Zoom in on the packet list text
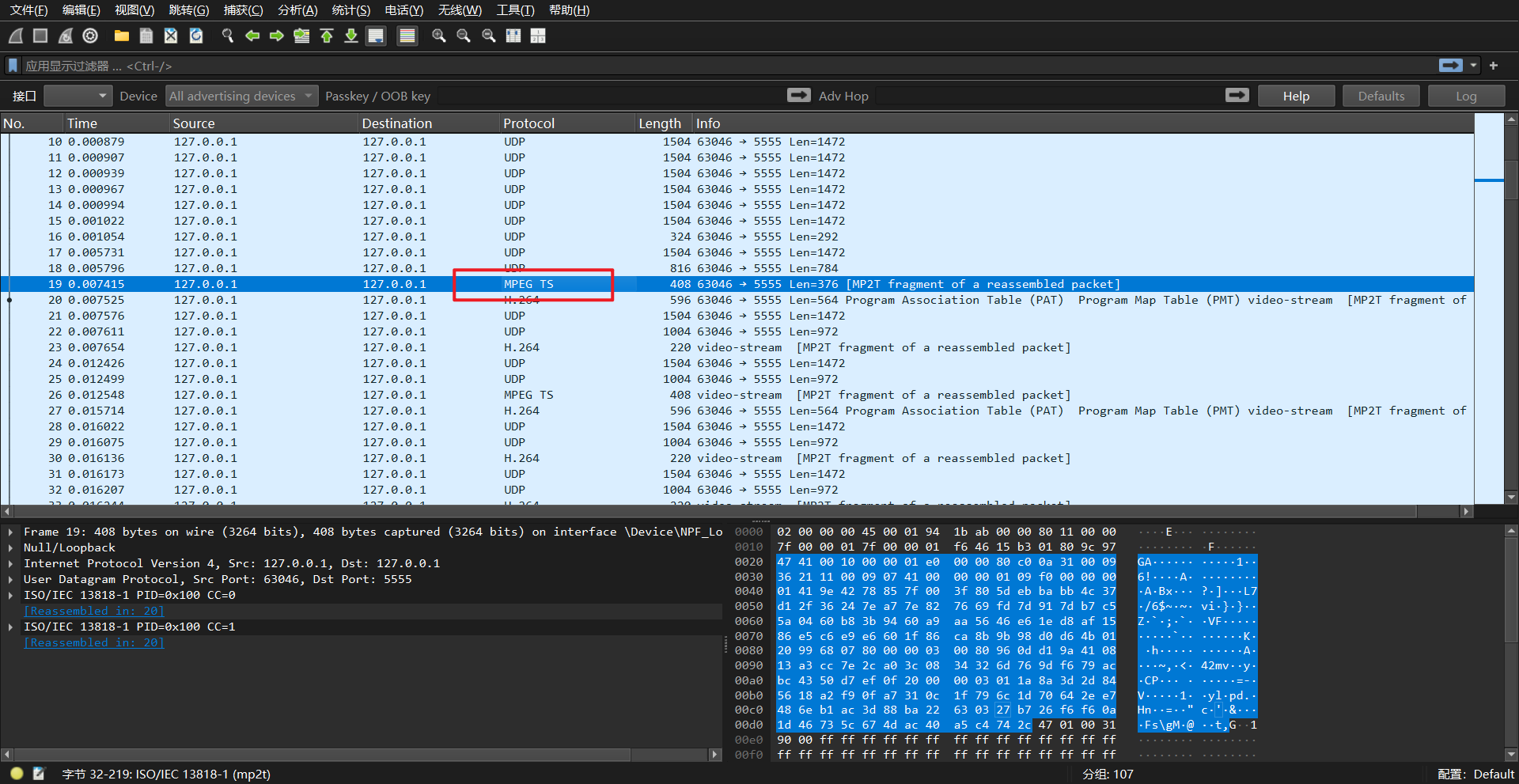Screen dimensions: 1519x784 coord(438,36)
